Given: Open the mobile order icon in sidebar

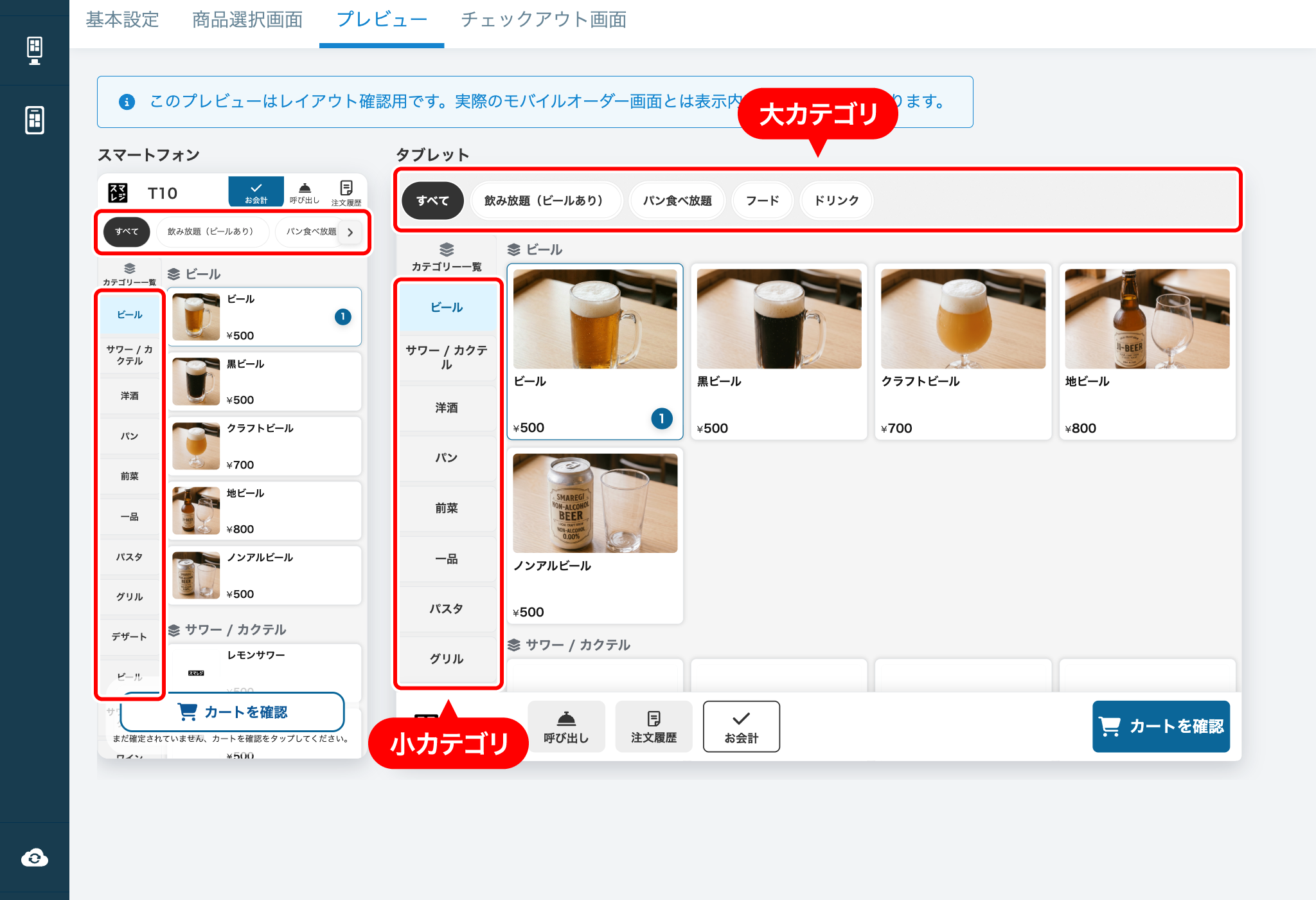Looking at the screenshot, I should tap(35, 120).
